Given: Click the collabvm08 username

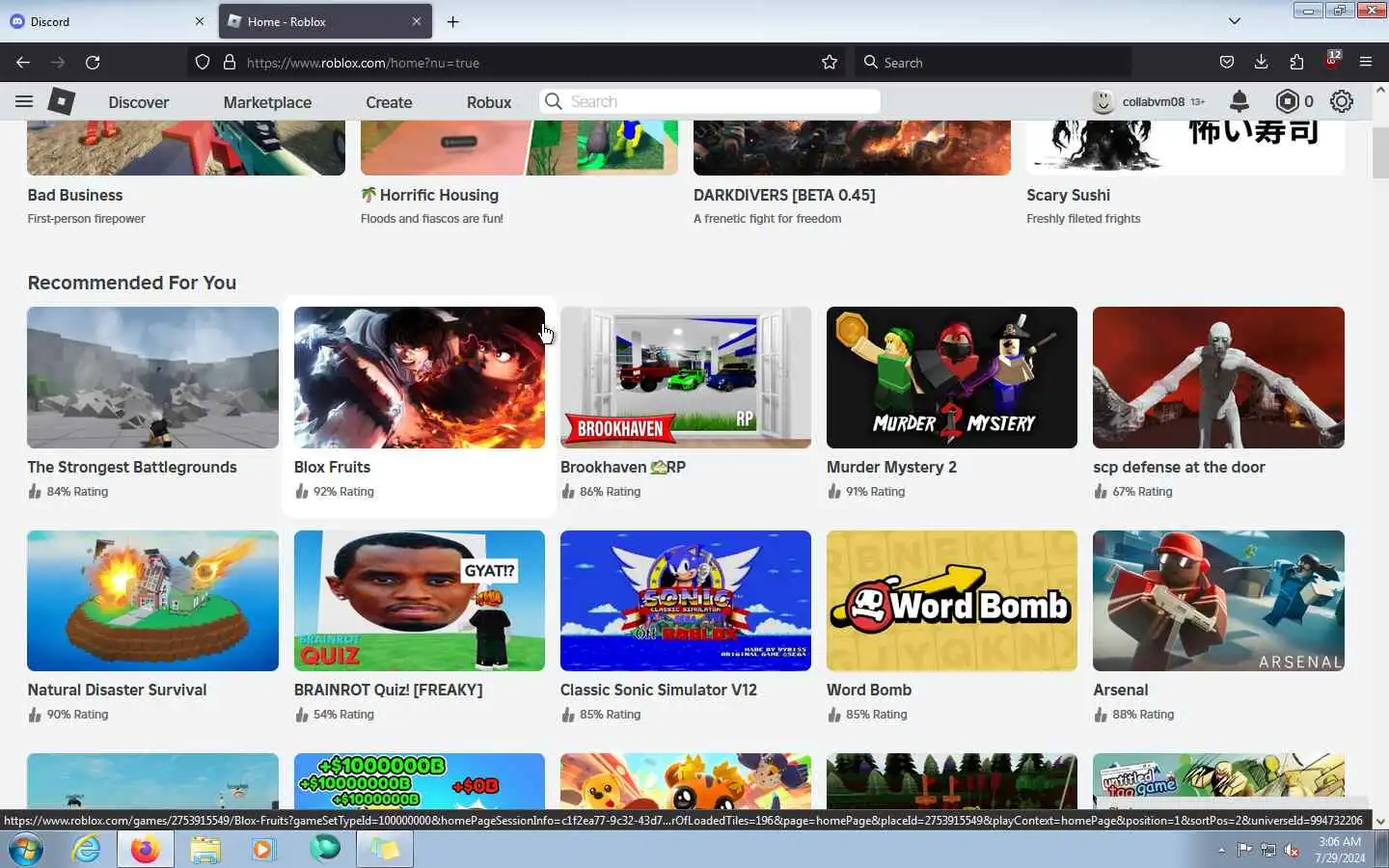Looking at the screenshot, I should click(x=1153, y=101).
